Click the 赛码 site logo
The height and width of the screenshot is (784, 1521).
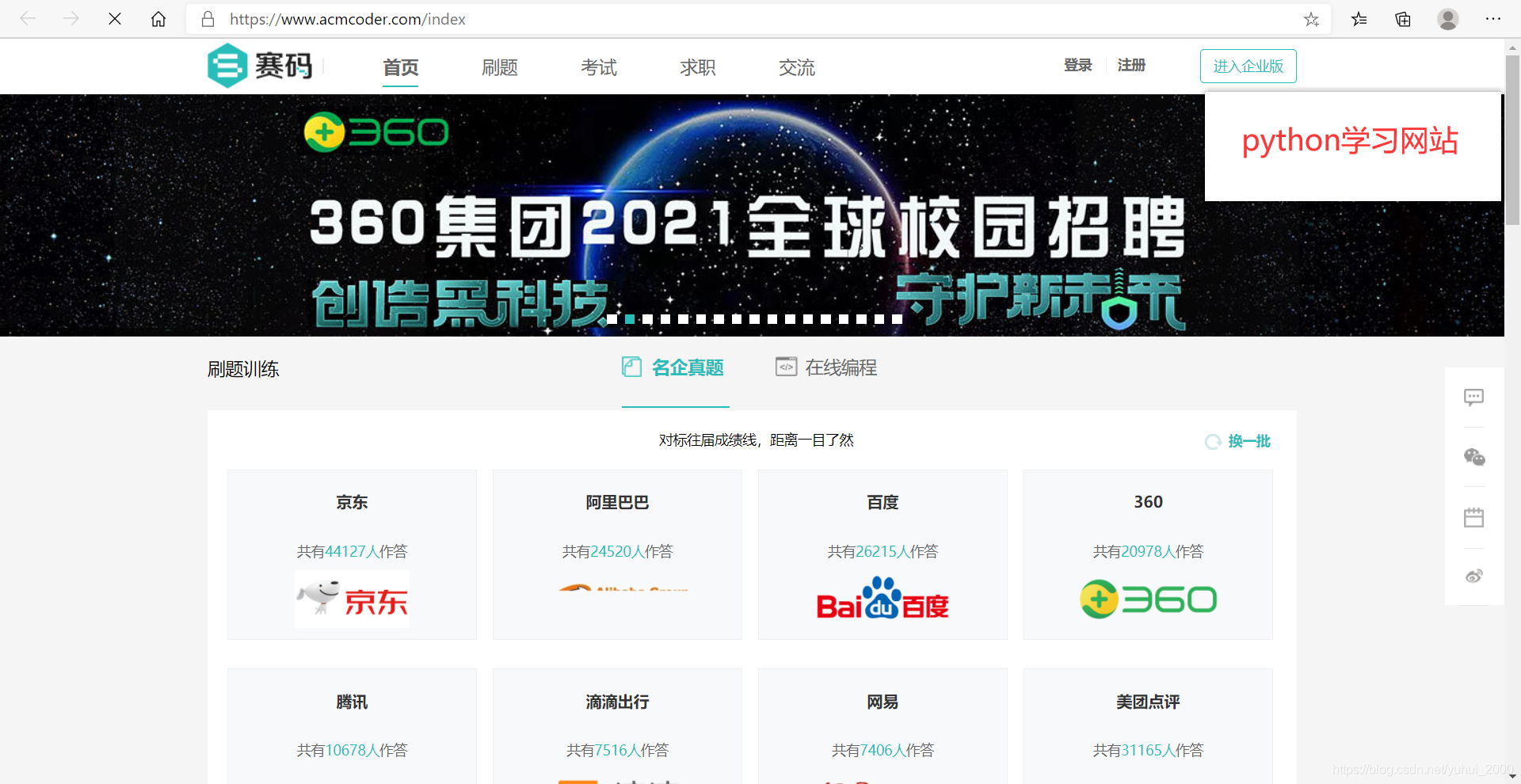point(260,66)
